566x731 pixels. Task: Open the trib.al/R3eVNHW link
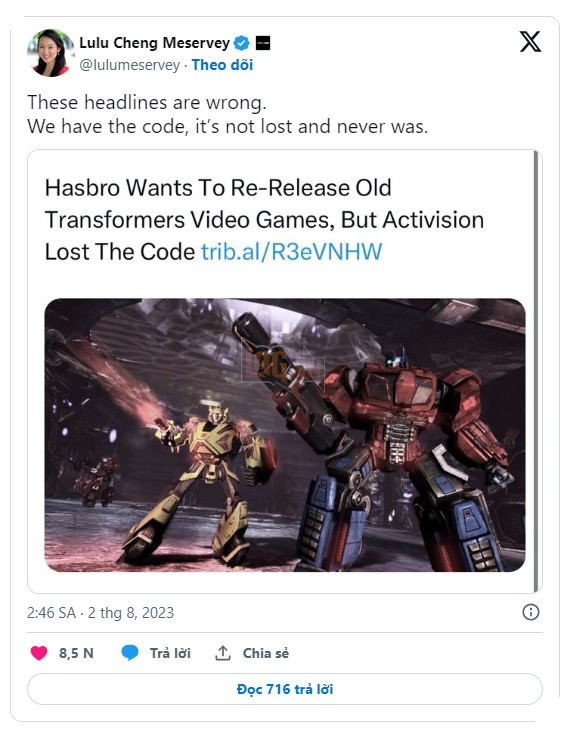tap(291, 252)
